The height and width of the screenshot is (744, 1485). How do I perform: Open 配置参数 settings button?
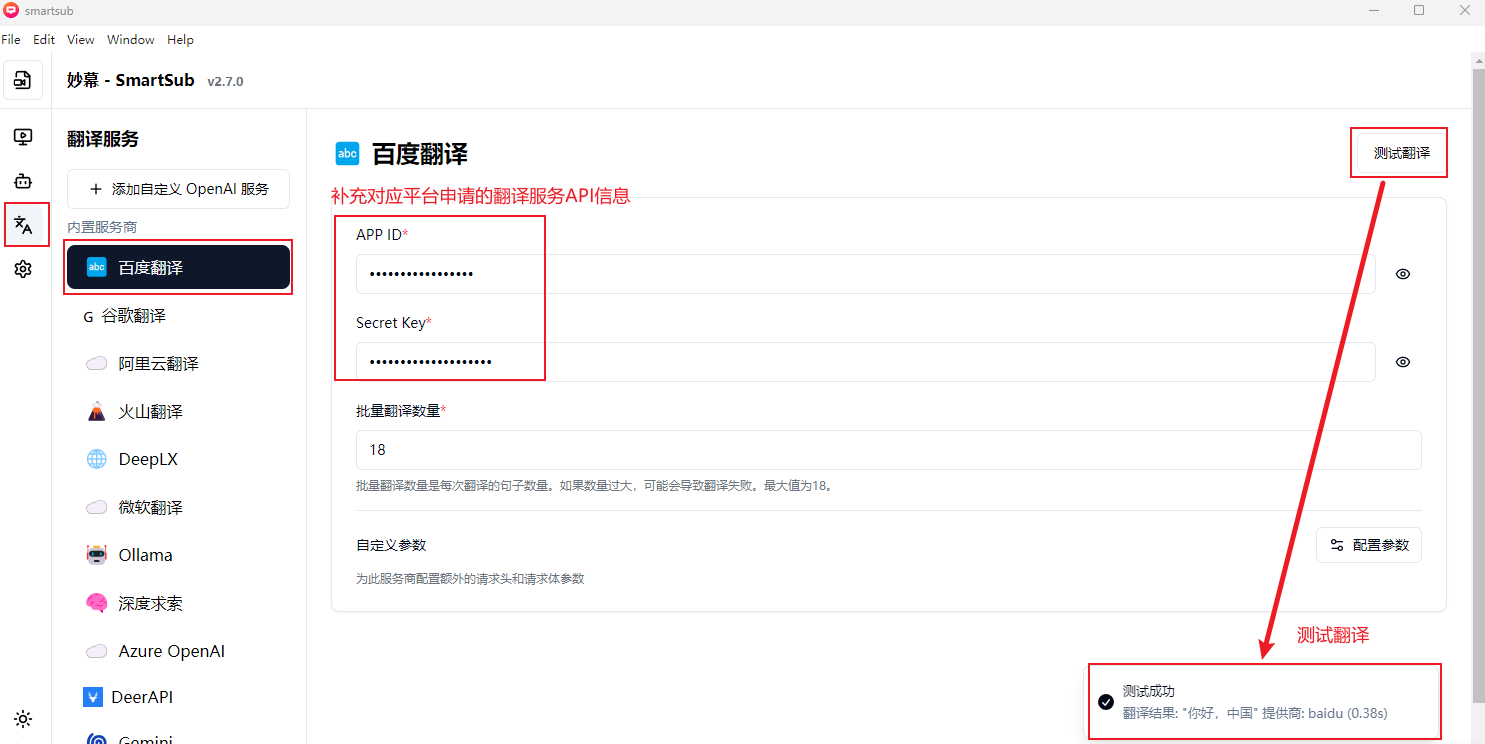point(1369,545)
